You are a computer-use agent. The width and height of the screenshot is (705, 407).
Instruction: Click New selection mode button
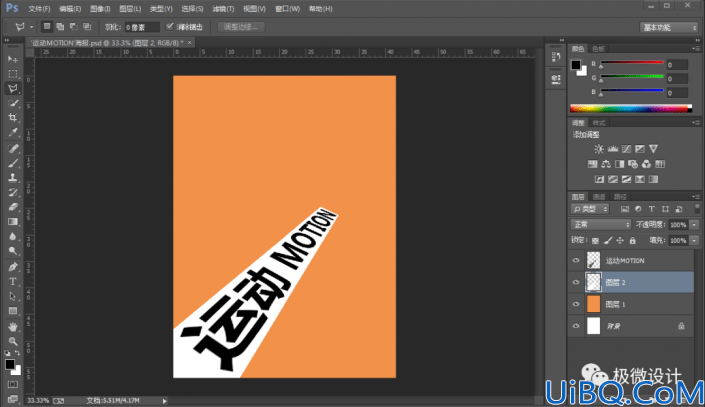(x=47, y=27)
